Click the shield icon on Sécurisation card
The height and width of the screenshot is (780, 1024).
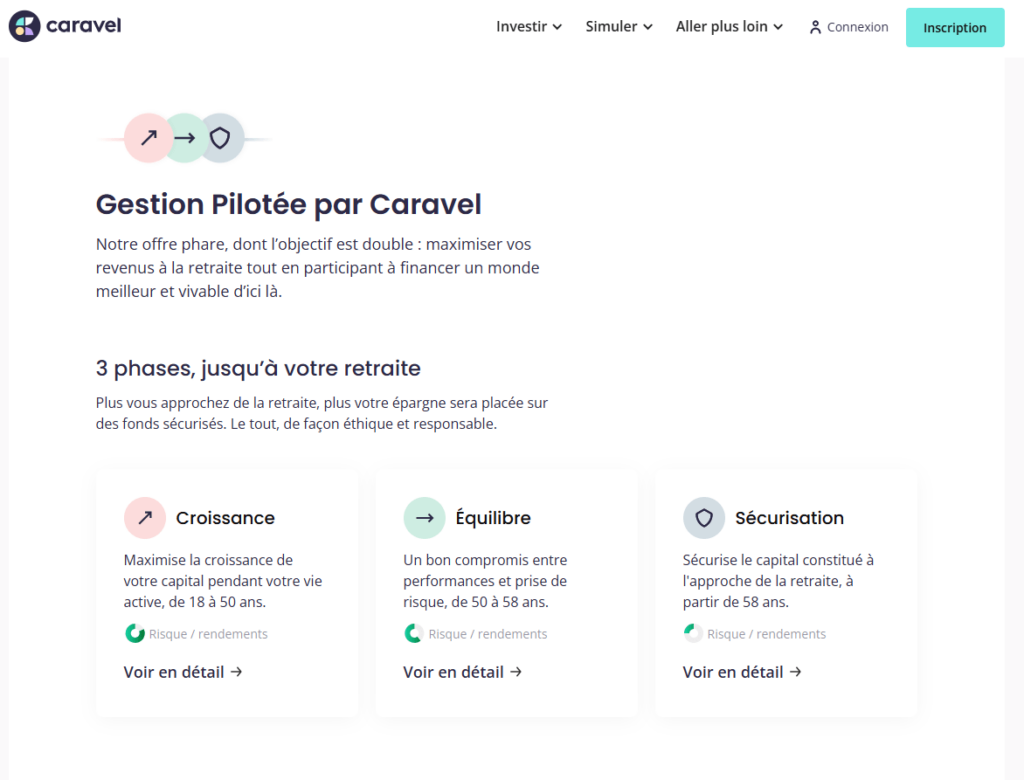click(704, 517)
